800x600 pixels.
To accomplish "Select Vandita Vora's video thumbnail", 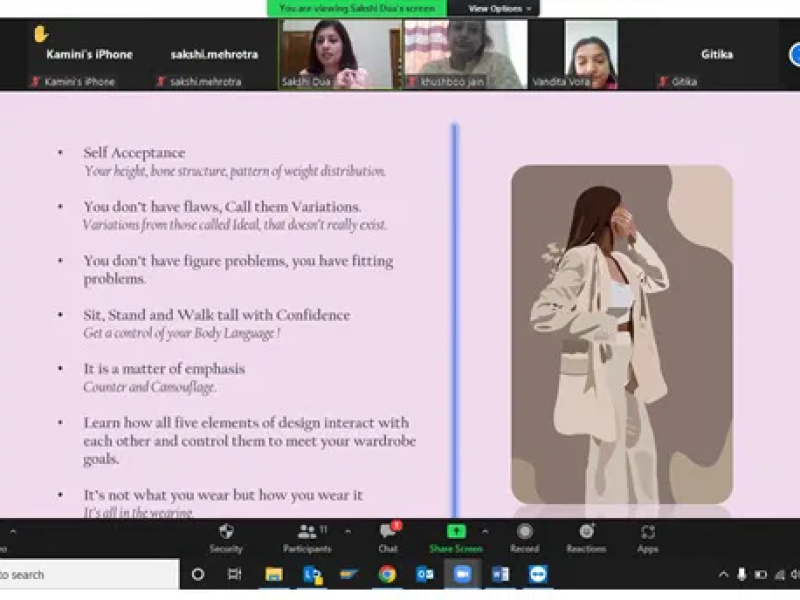I will point(591,54).
